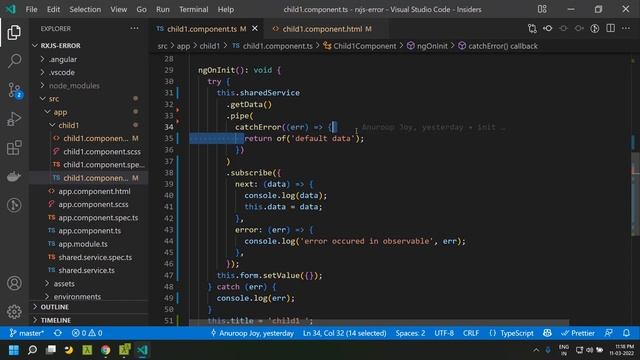The image size is (640, 360).
Task: Open Source Control view with badge
Action: [14, 90]
